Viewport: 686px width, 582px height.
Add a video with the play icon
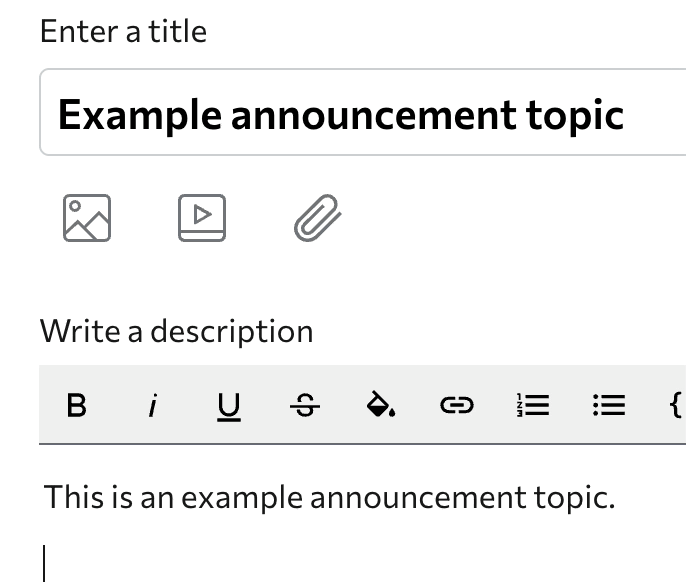(202, 217)
